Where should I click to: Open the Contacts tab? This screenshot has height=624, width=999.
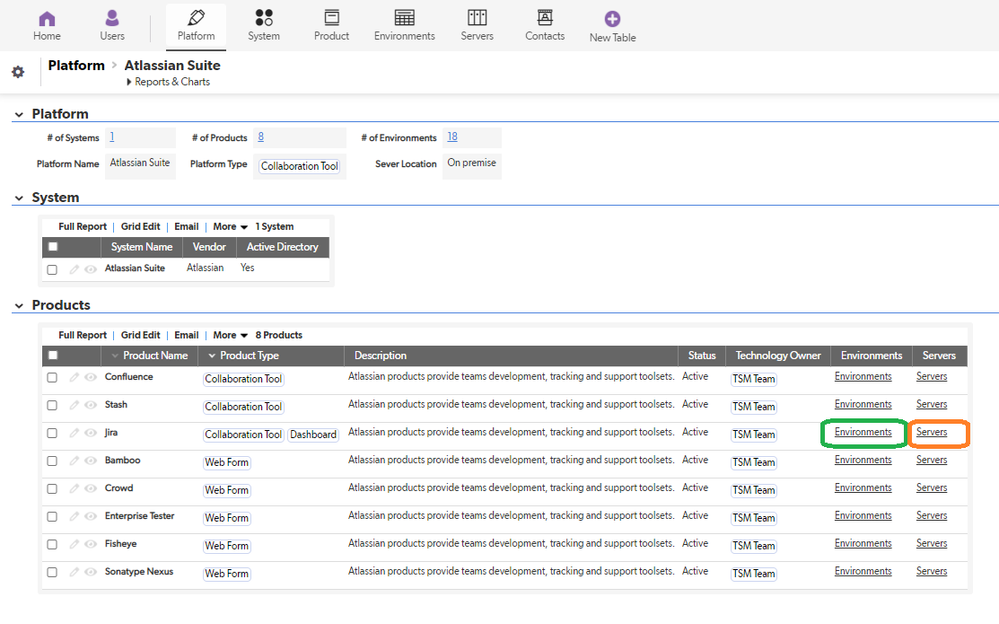click(545, 25)
